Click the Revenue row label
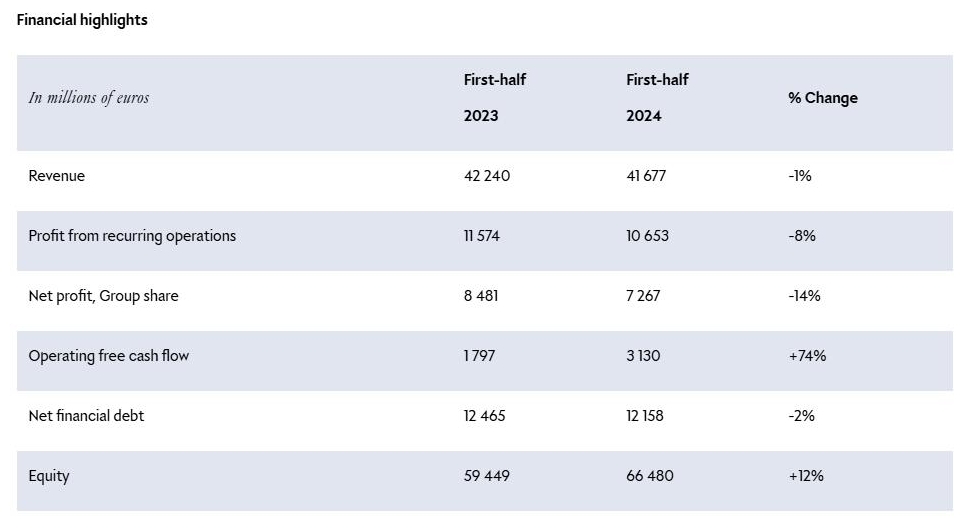 [57, 176]
